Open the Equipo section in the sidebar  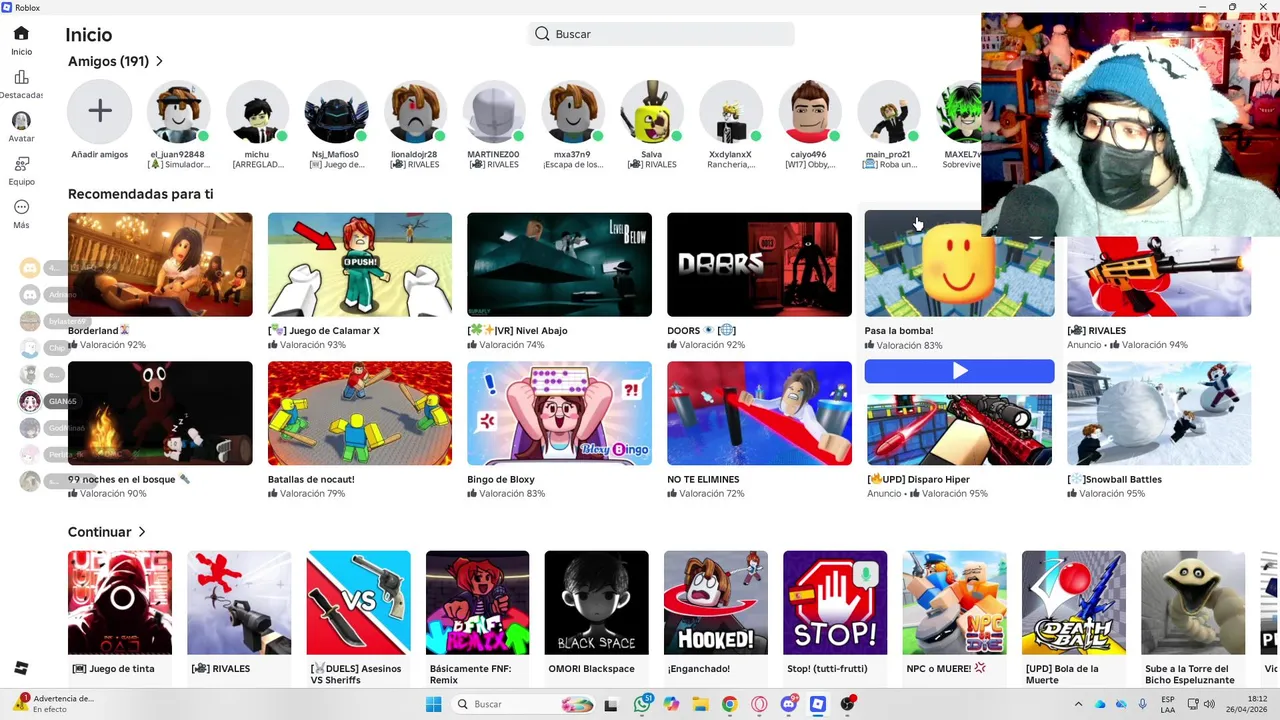click(21, 170)
